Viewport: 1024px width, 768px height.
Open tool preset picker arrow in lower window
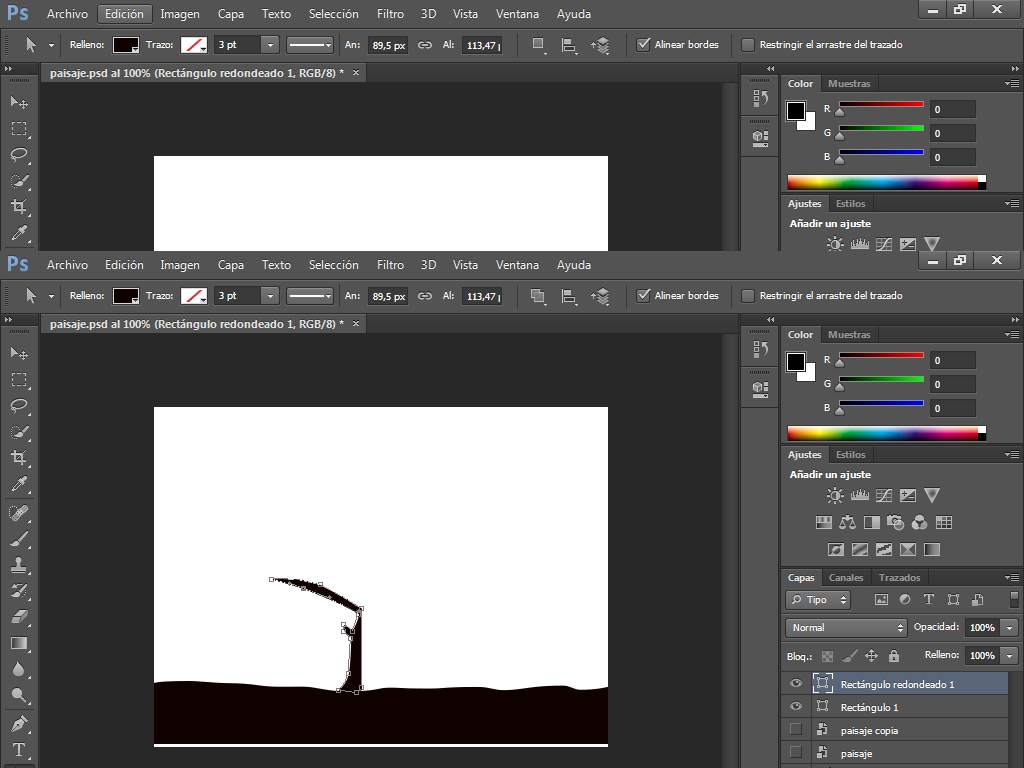click(x=52, y=296)
